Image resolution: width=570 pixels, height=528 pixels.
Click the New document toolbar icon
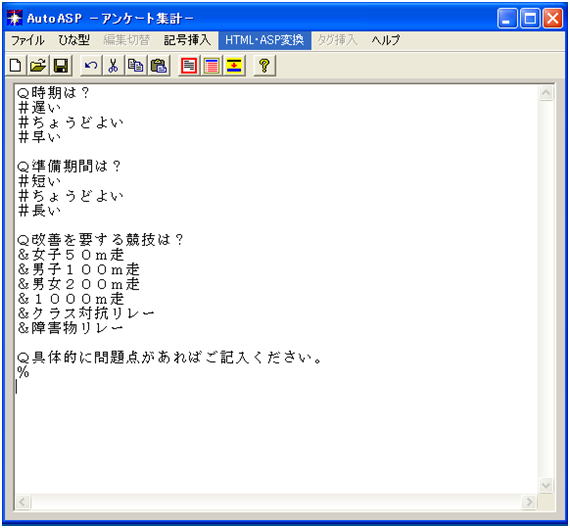(15, 66)
